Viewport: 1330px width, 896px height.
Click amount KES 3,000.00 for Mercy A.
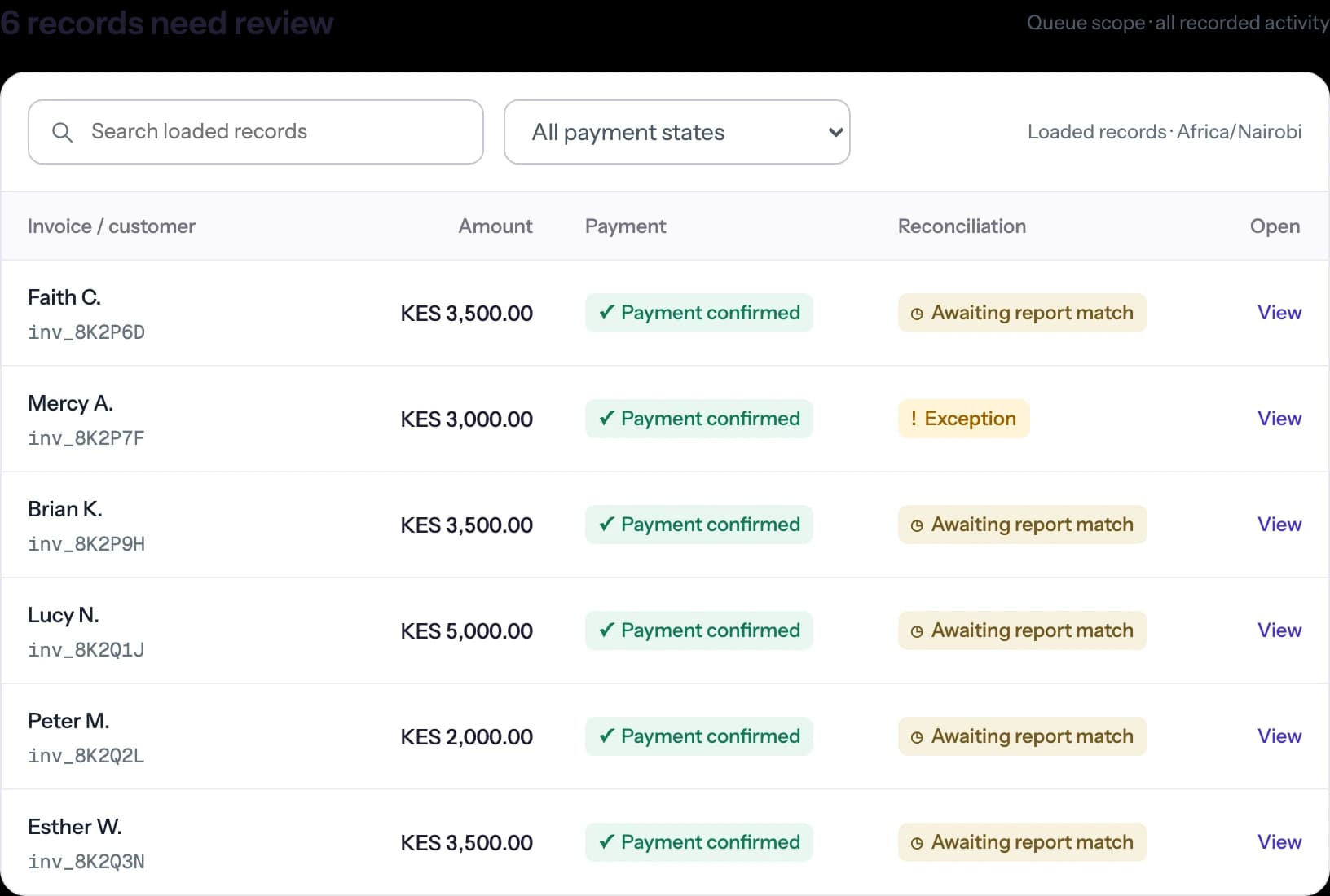(467, 419)
